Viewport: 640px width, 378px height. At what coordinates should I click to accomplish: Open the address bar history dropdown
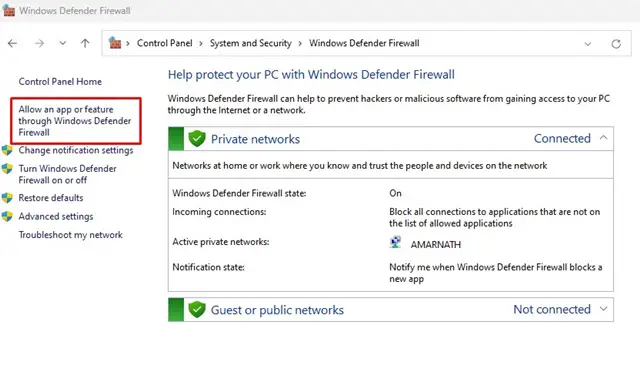click(x=588, y=44)
